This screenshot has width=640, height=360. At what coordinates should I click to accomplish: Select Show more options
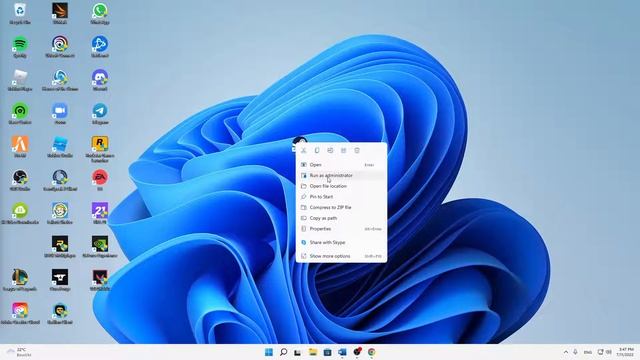pos(341,256)
